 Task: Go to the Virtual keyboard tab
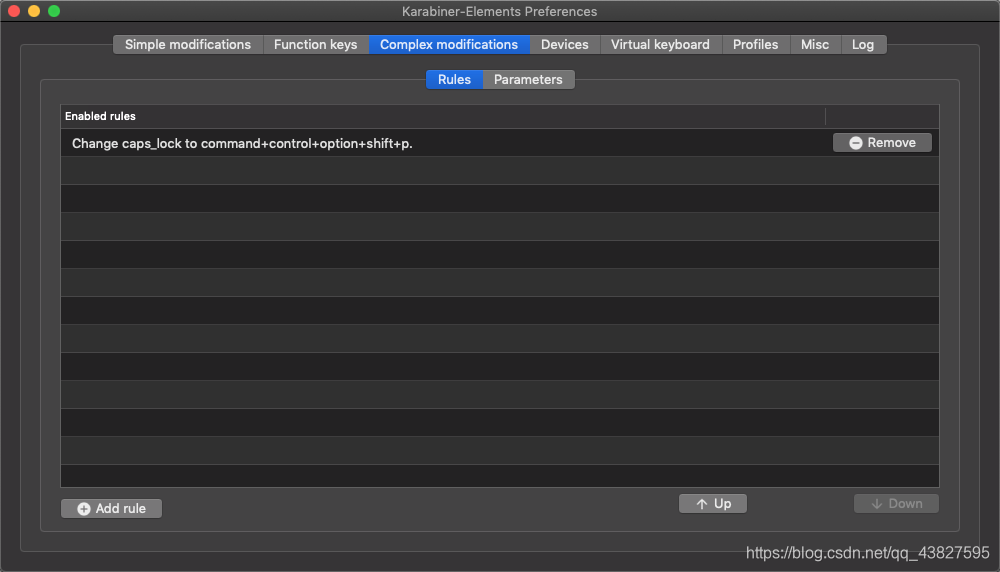[660, 45]
